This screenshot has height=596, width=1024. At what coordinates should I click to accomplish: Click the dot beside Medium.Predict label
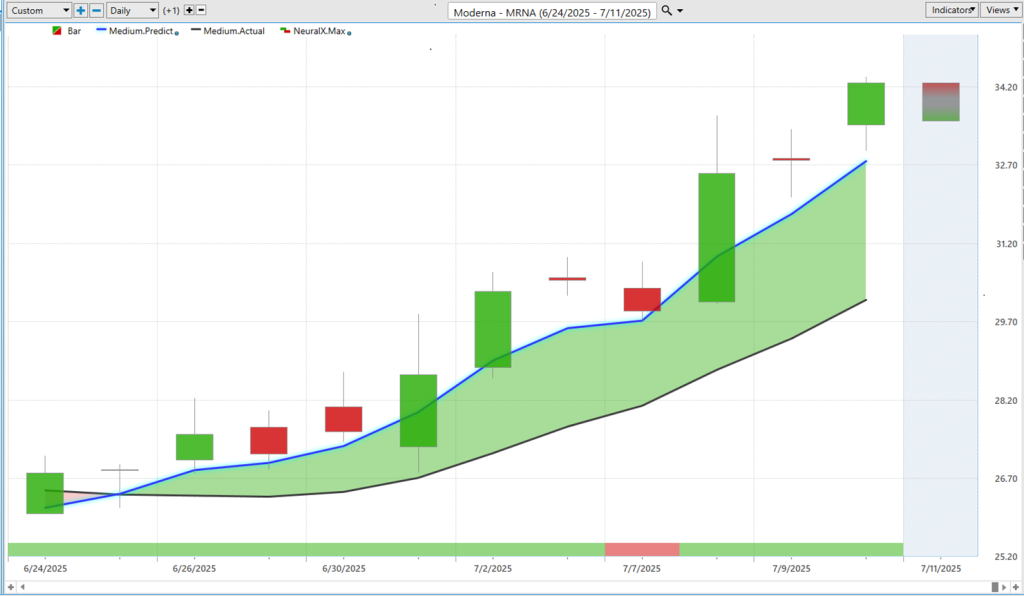pyautogui.click(x=177, y=33)
